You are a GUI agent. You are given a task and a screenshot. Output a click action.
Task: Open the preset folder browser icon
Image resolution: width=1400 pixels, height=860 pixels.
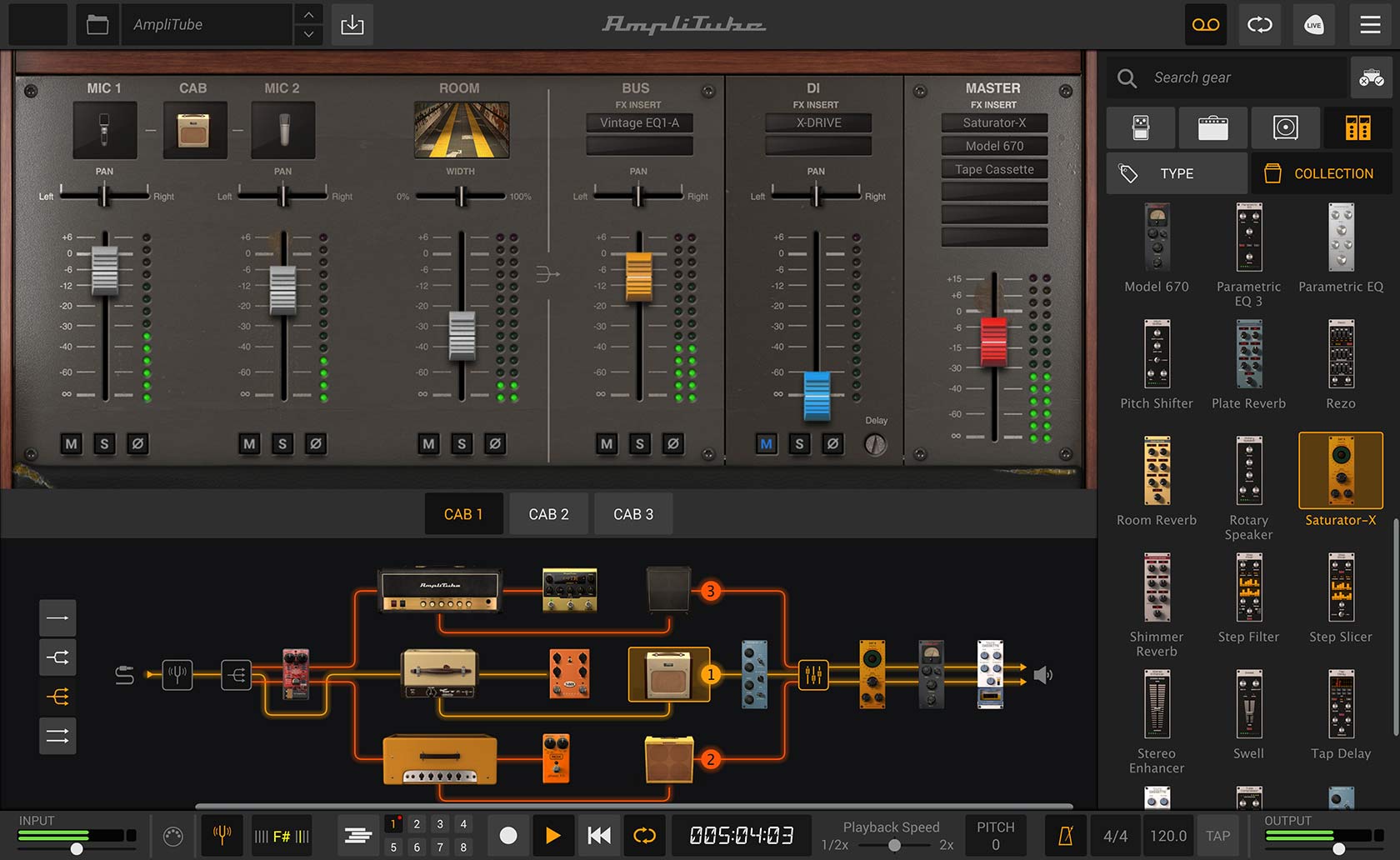tap(97, 25)
